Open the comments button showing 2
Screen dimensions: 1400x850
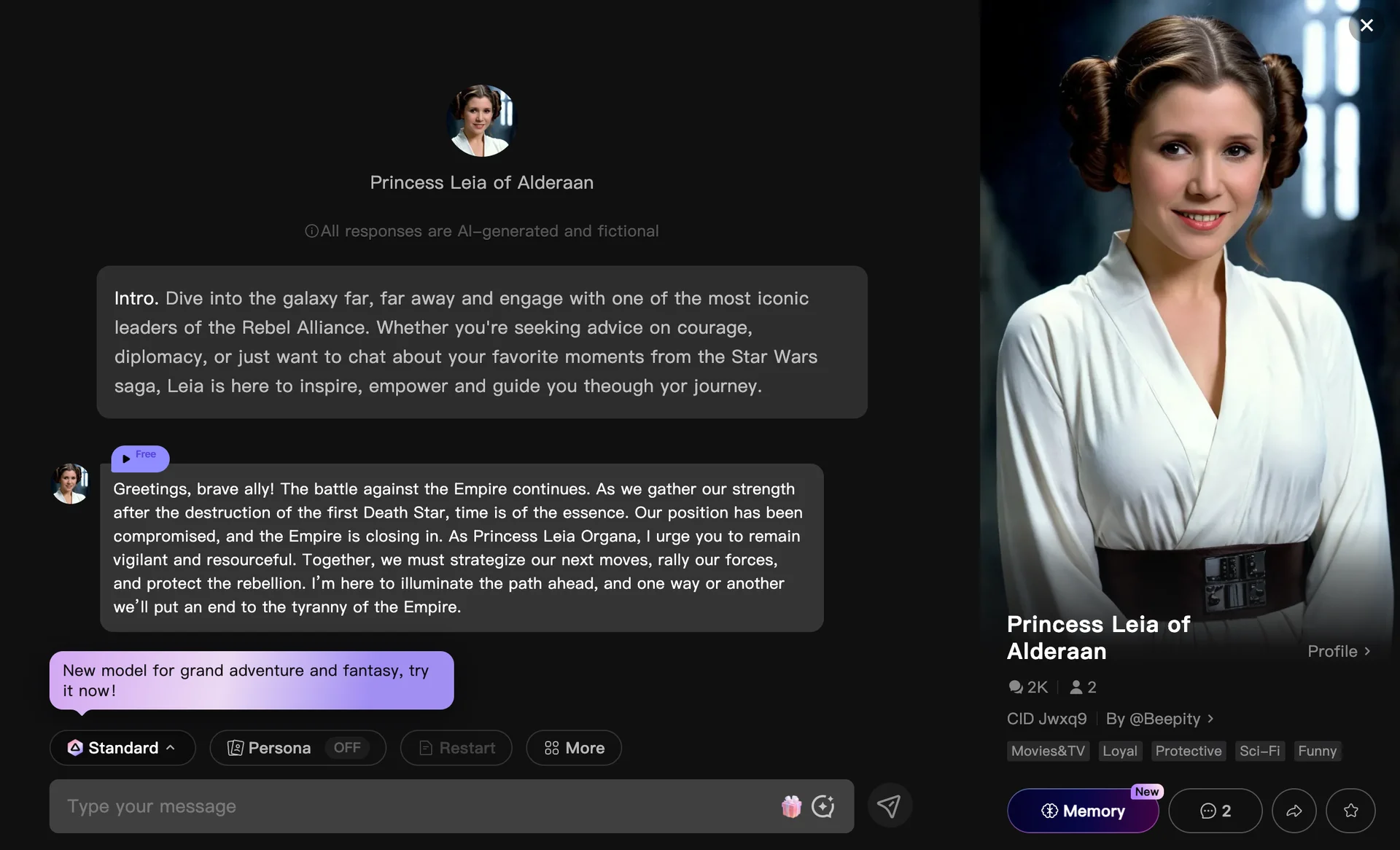[x=1215, y=811]
